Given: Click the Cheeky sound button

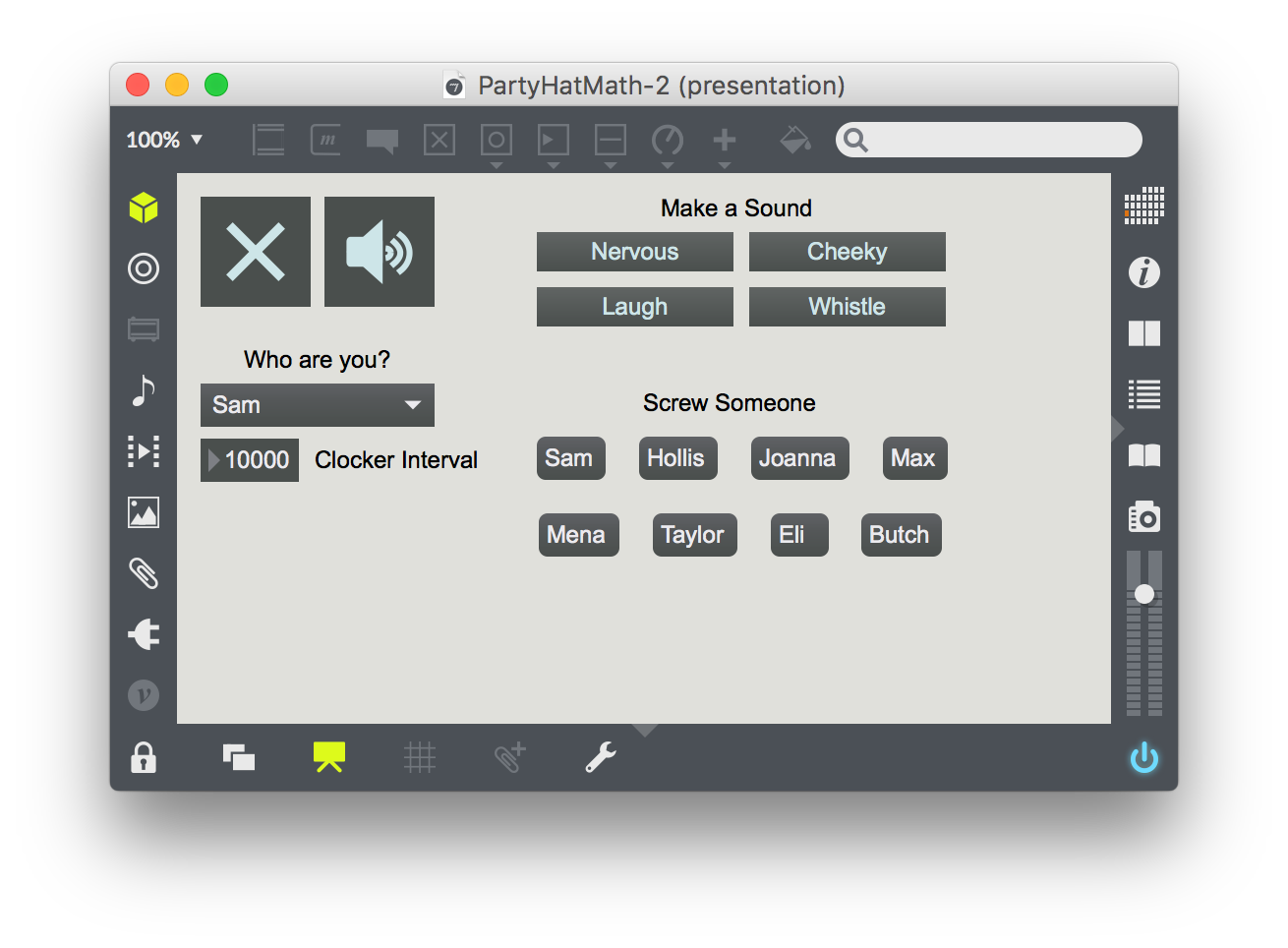Looking at the screenshot, I should coord(848,252).
